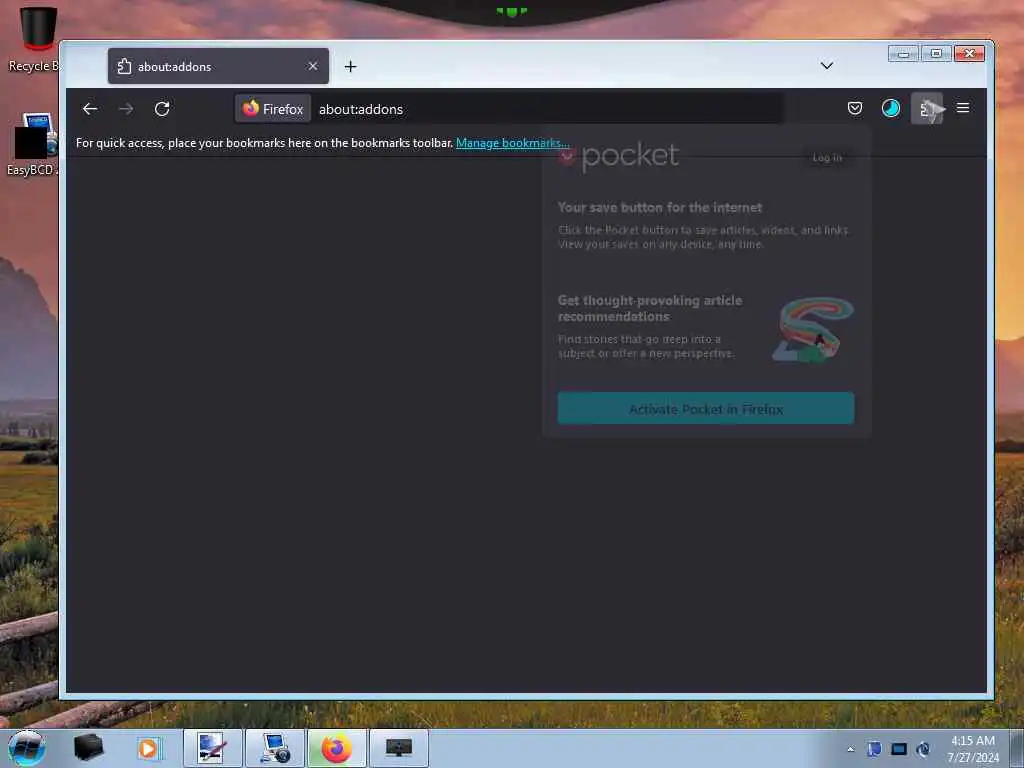This screenshot has width=1024, height=768.
Task: Click the blue flag tray icon
Action: (x=874, y=749)
